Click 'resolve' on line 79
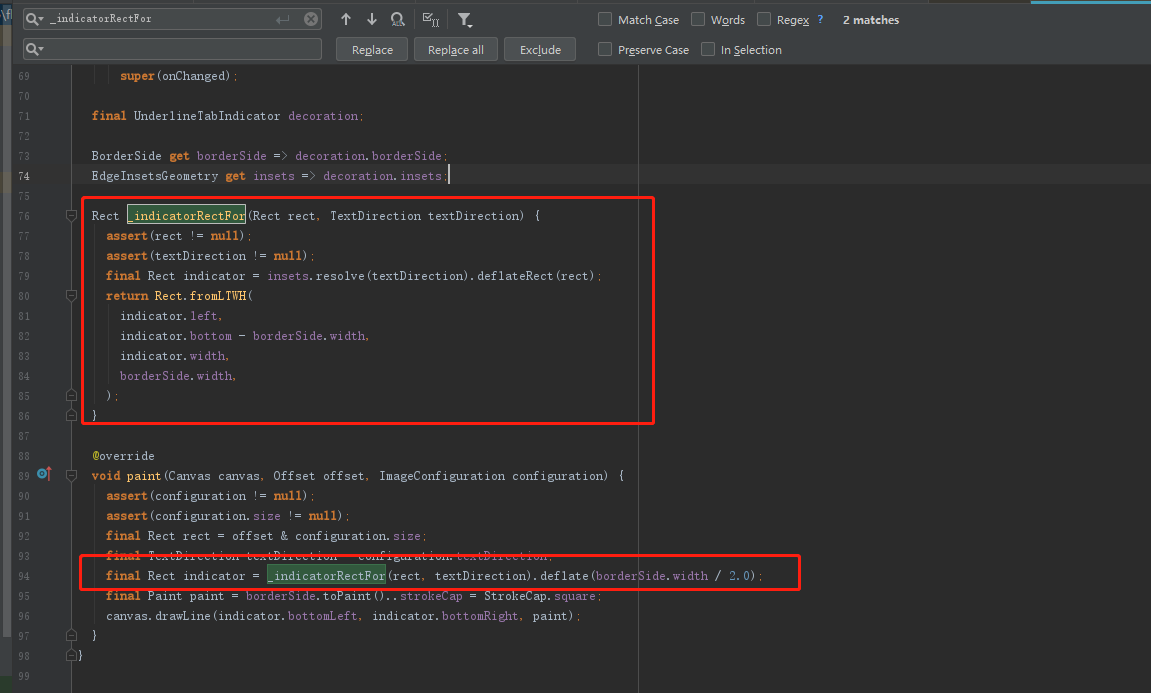This screenshot has height=693, width=1151. (x=340, y=276)
